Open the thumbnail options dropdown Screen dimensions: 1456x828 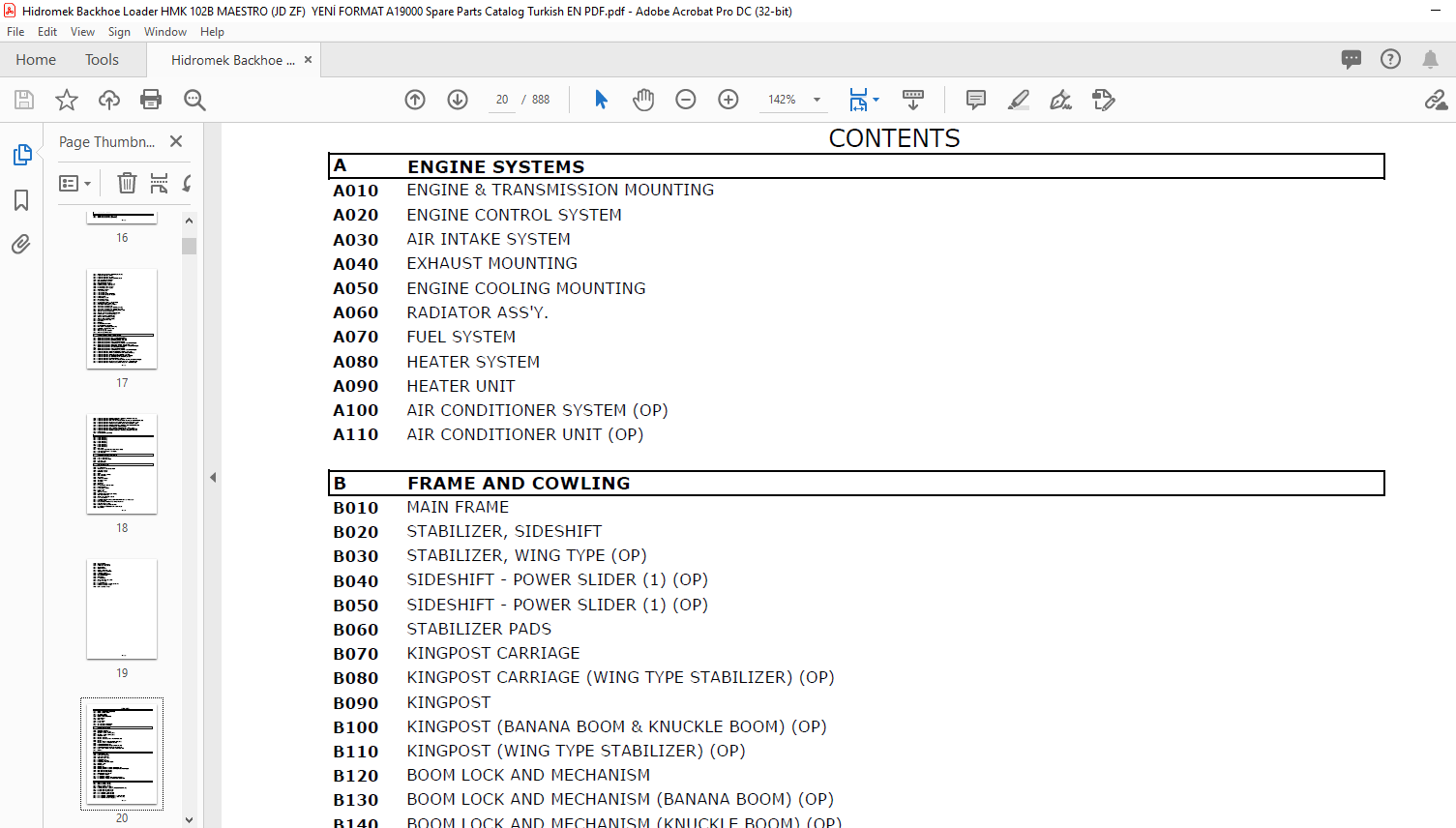click(x=75, y=183)
